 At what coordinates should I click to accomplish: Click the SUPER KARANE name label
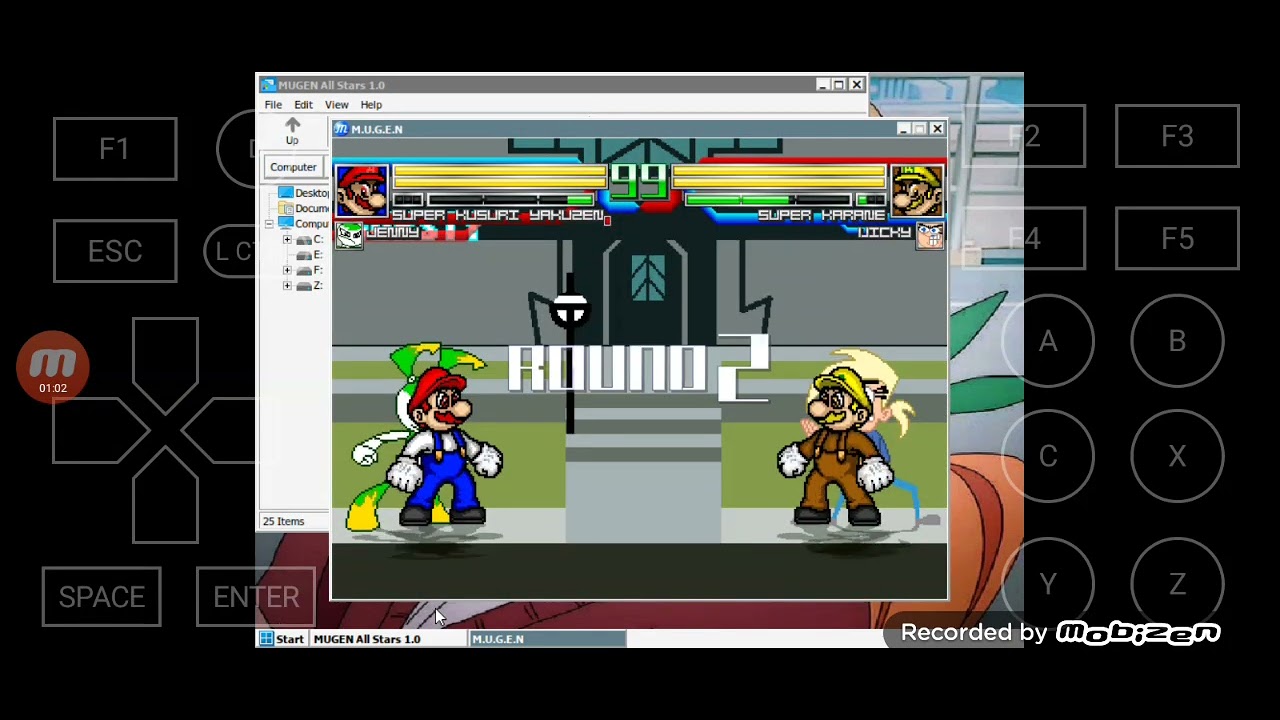822,215
